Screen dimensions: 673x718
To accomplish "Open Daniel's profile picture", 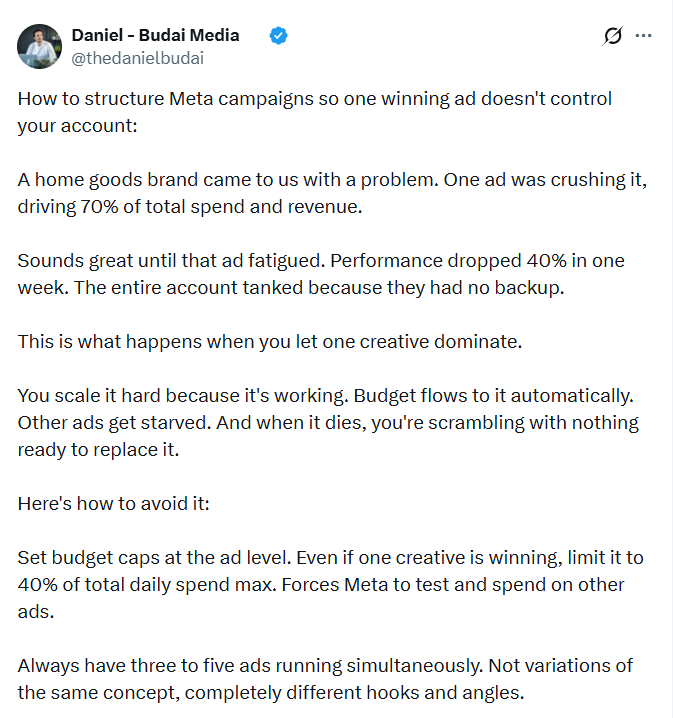I will [39, 46].
